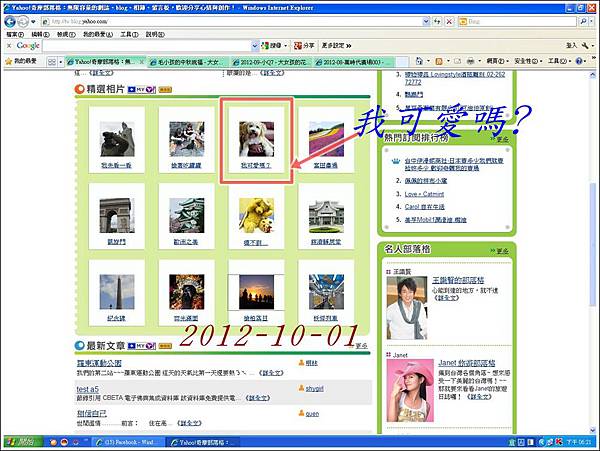Open the 說明(H) menu
The height and width of the screenshot is (451, 600).
click(155, 34)
